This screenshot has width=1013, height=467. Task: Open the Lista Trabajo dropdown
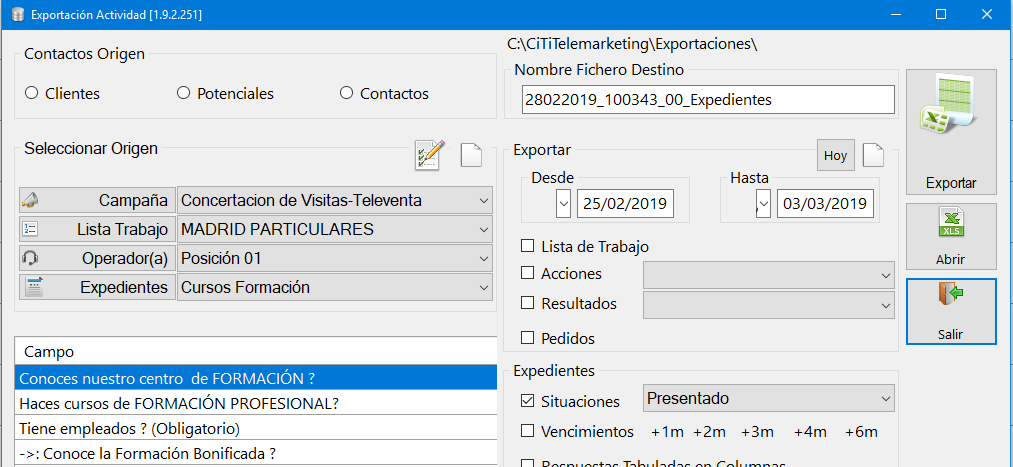[x=484, y=229]
